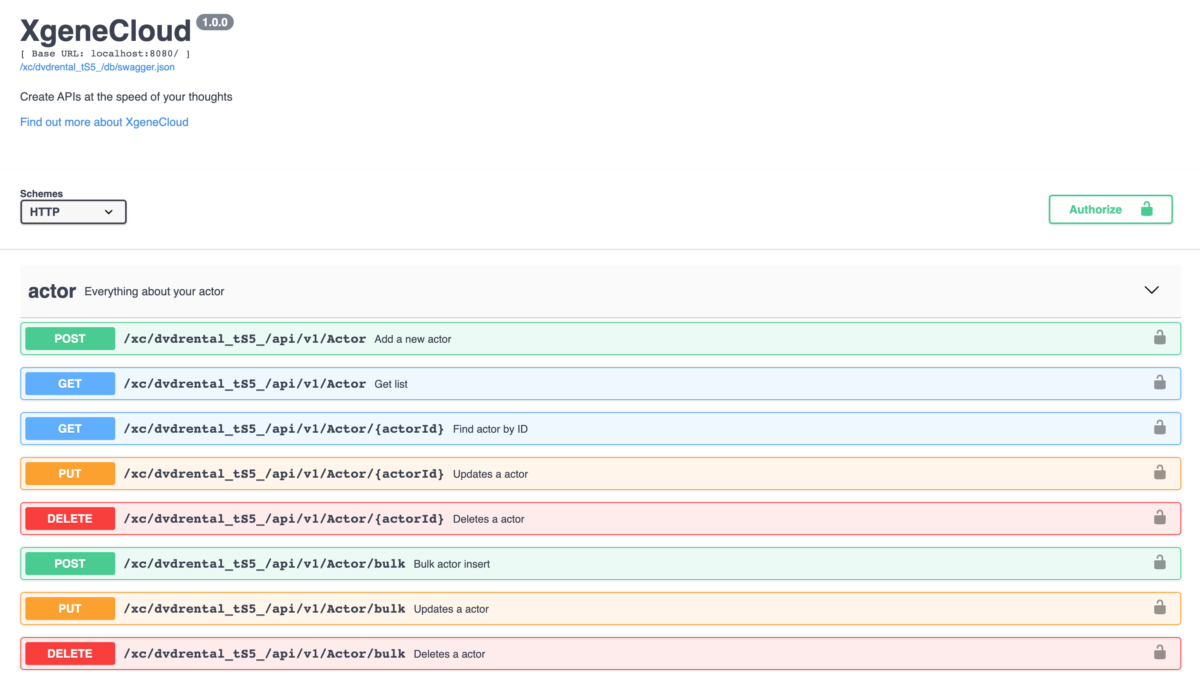The height and width of the screenshot is (674, 1200).
Task: Click 'Base URL: localhost:8080/' text
Action: tap(106, 53)
